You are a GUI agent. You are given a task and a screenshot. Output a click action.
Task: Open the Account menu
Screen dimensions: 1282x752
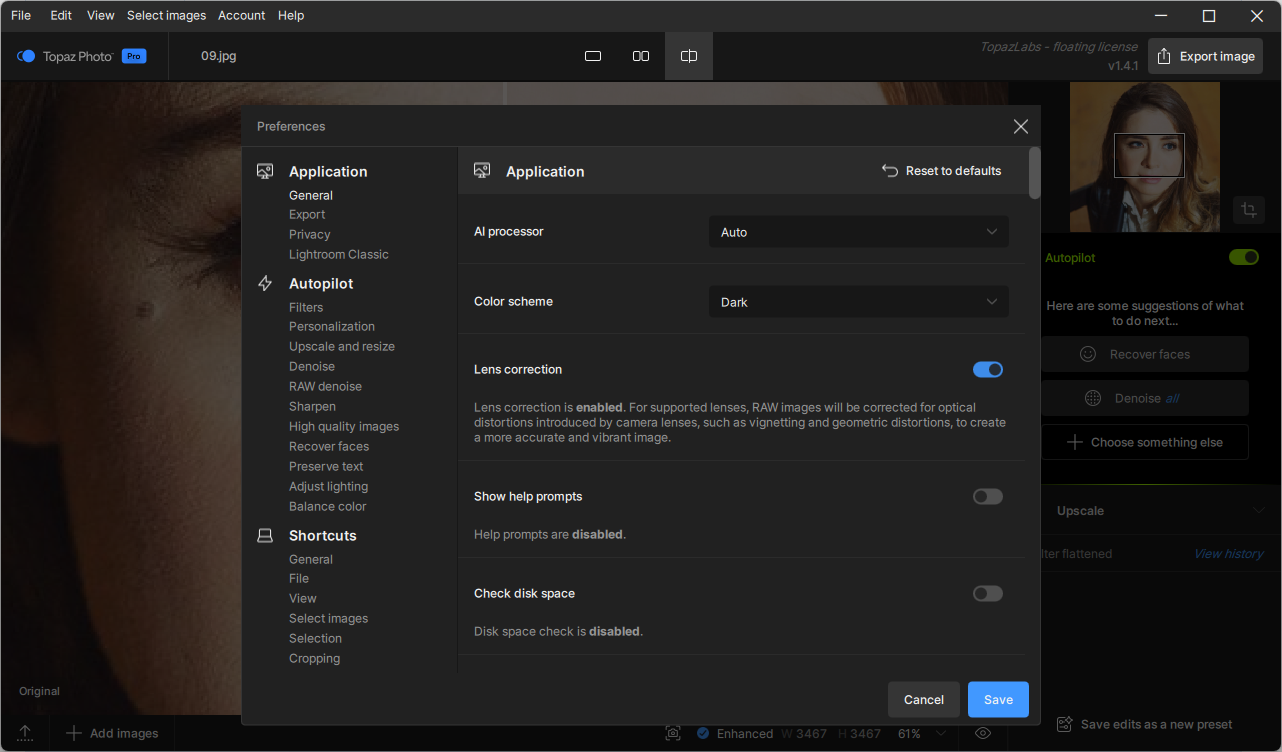point(241,16)
